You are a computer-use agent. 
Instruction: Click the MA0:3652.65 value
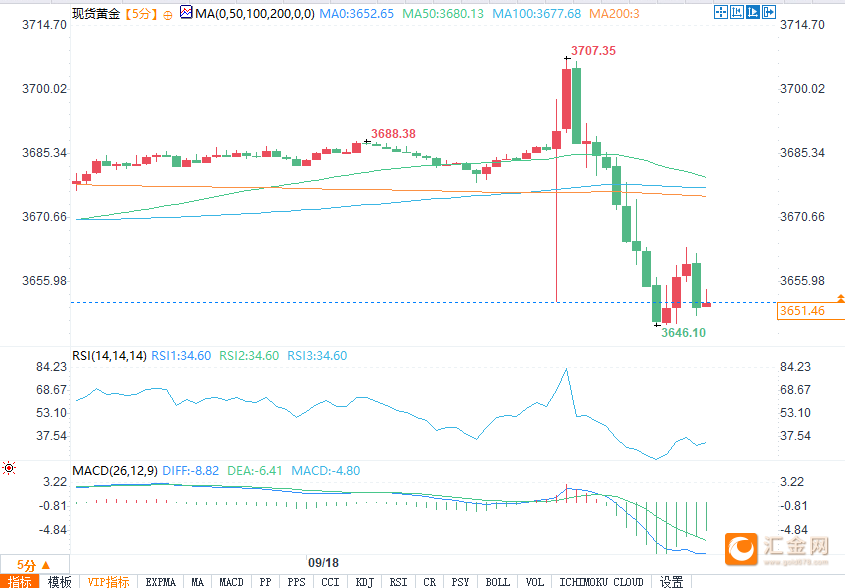pos(357,13)
